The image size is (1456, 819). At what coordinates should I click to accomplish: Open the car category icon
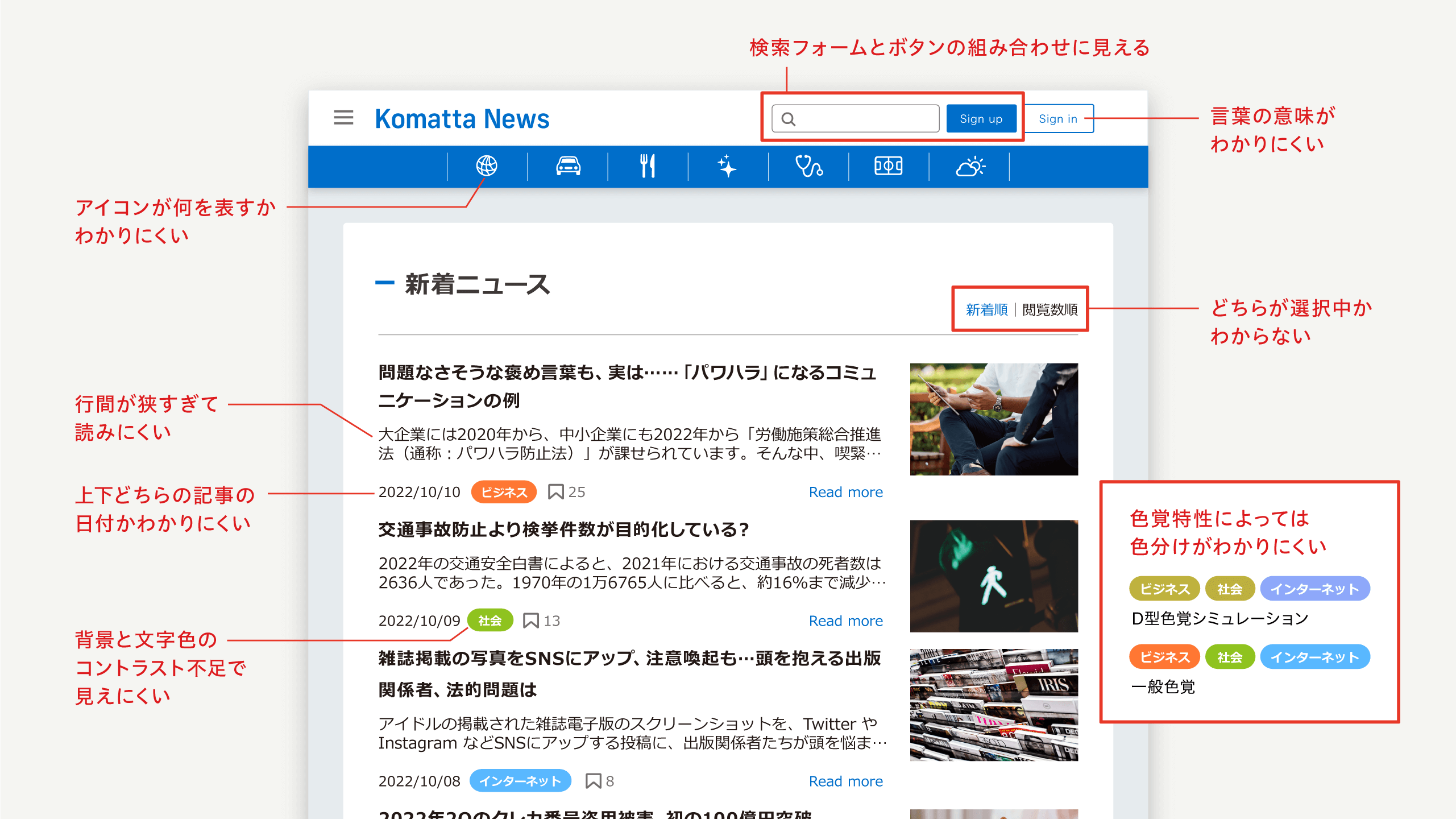(568, 166)
